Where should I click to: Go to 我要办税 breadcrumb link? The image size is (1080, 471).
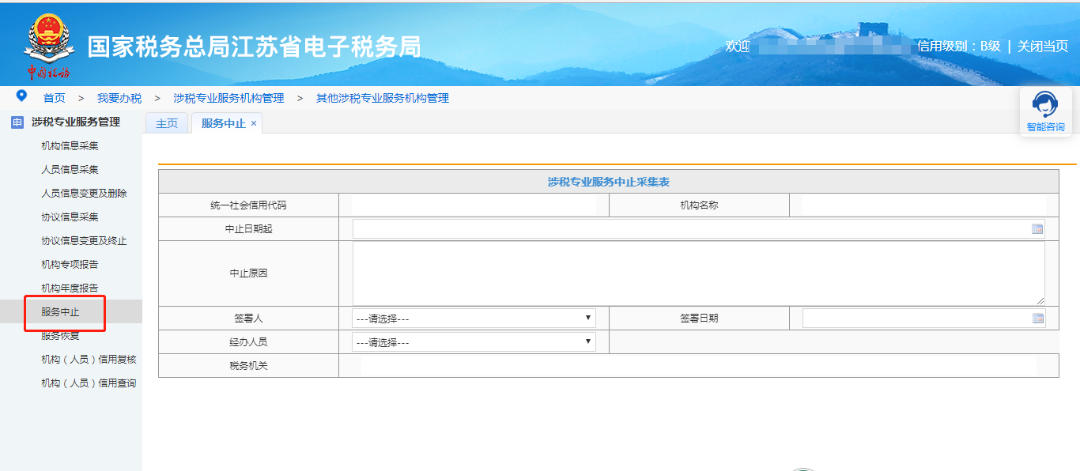click(x=119, y=98)
